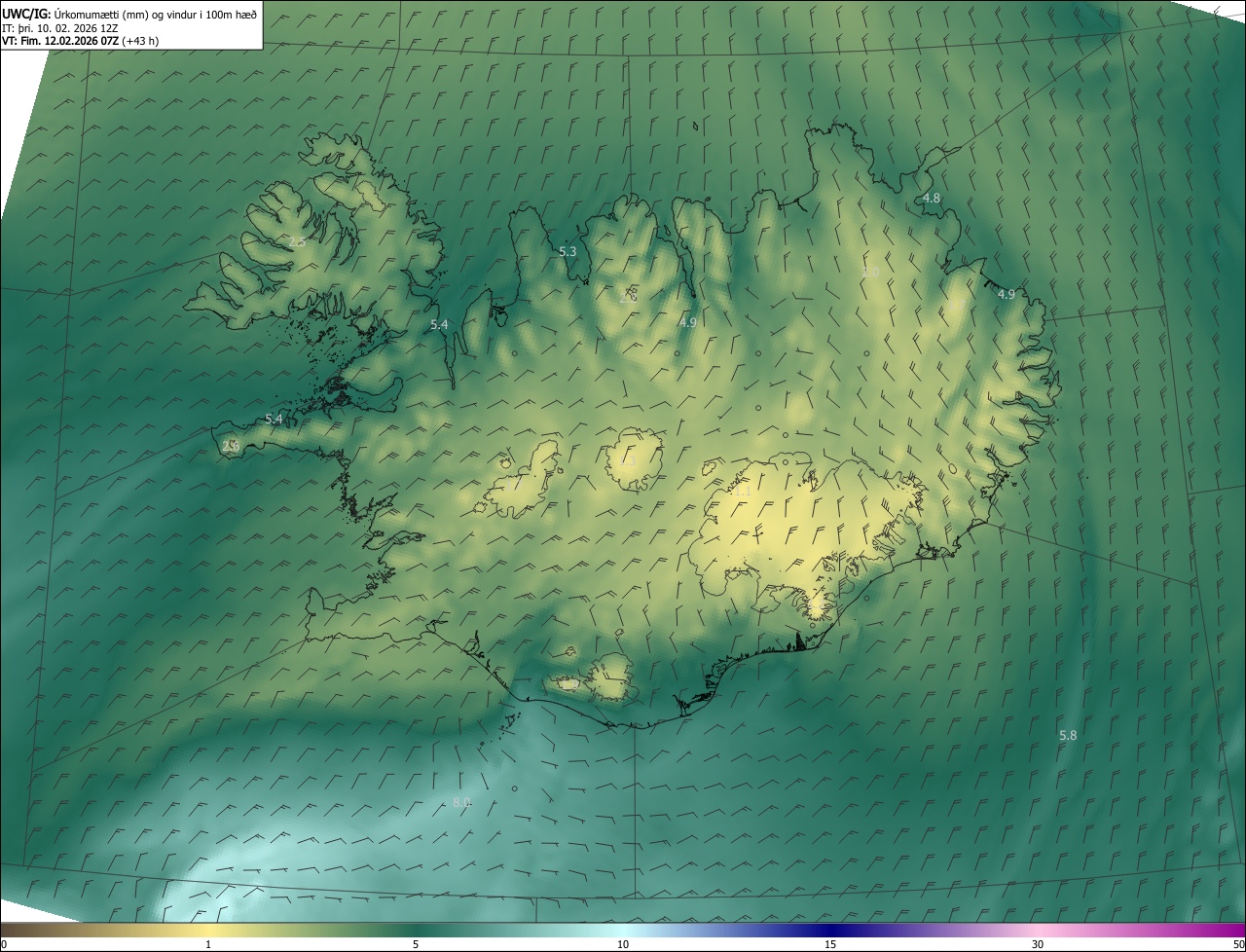
Task: Click the 1 tick label on color scale
Action: [208, 944]
